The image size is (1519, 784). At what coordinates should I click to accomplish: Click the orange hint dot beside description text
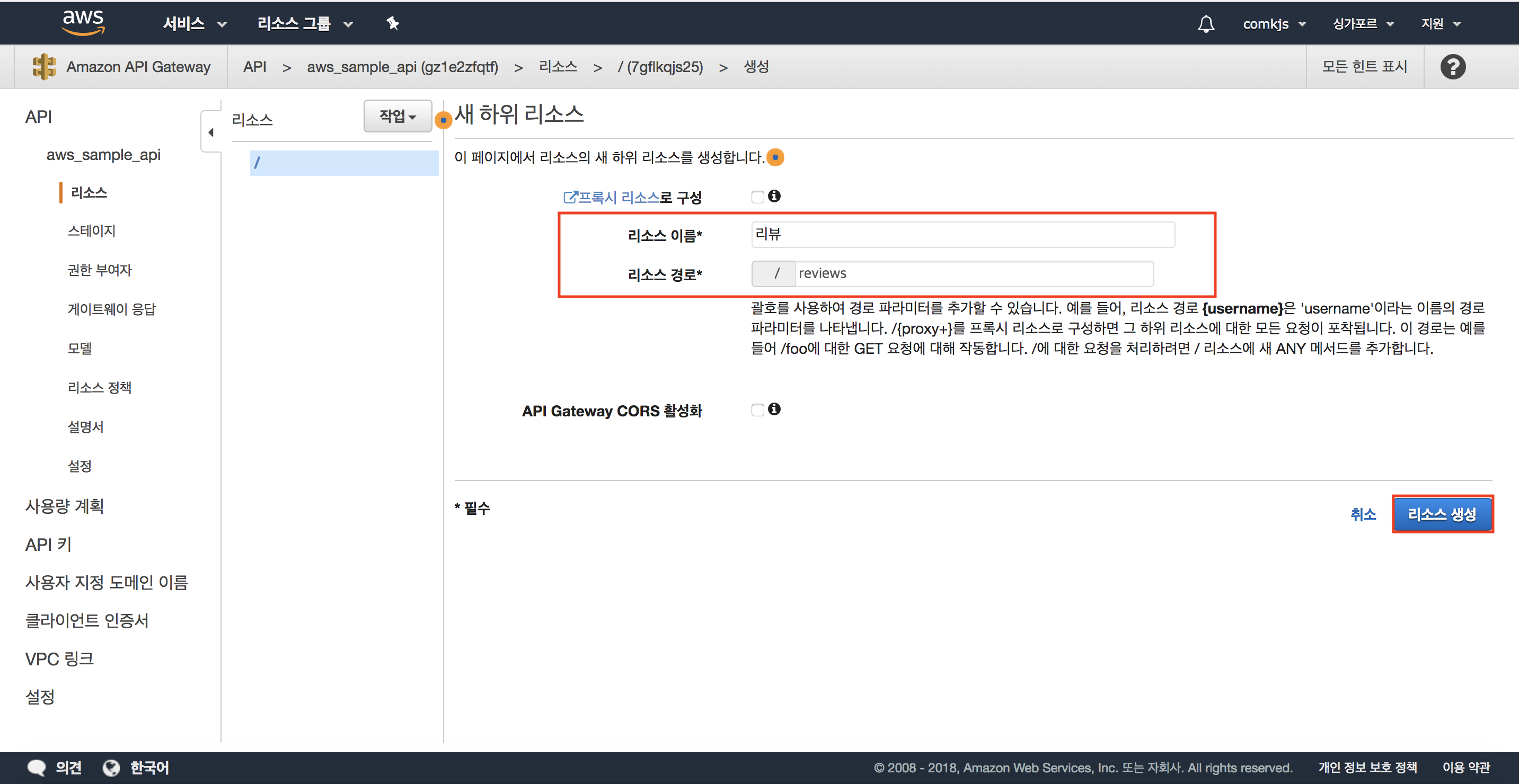tap(776, 157)
